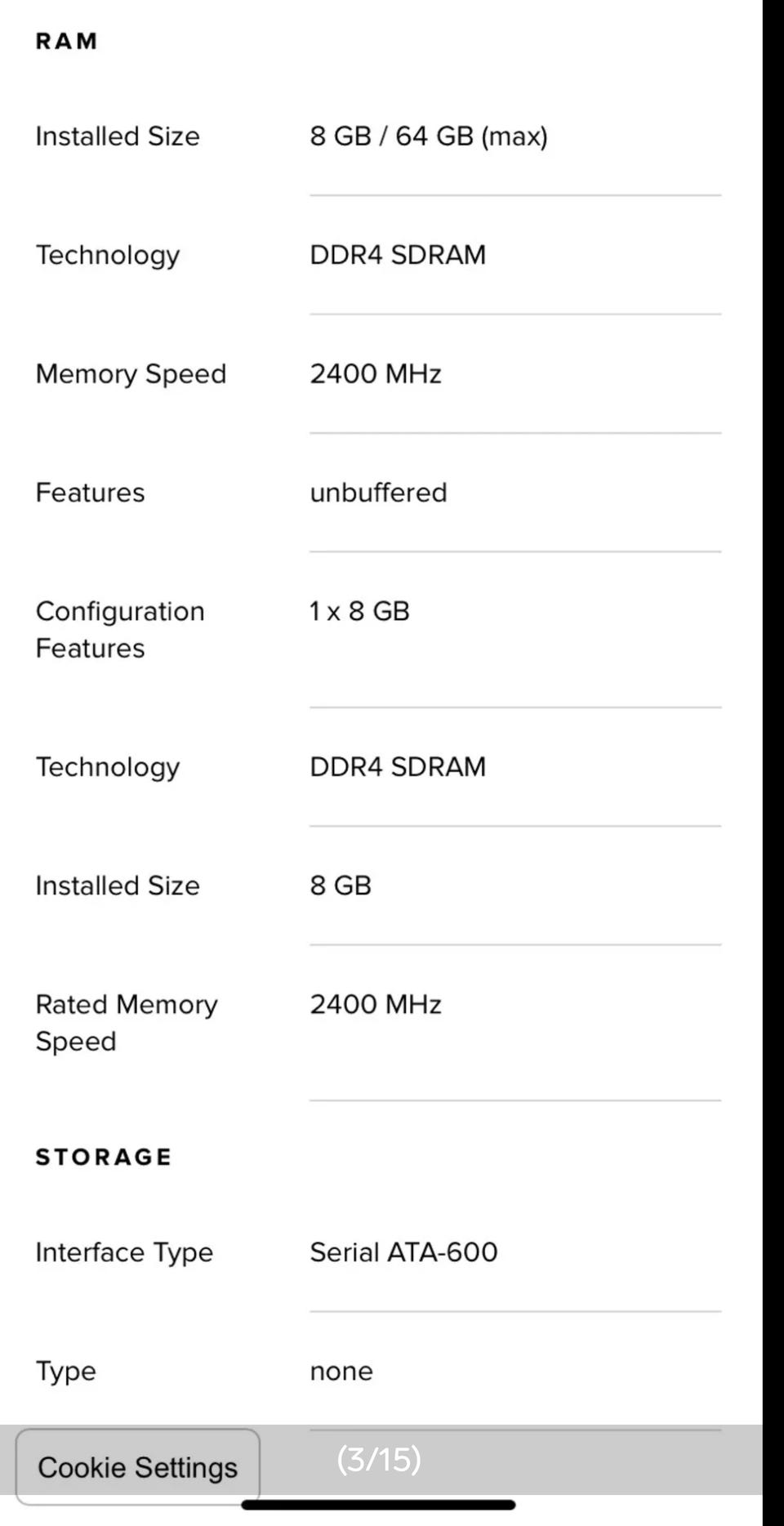Tap the standalone 8 GB installed size value
The height and width of the screenshot is (1526, 784).
pos(341,885)
